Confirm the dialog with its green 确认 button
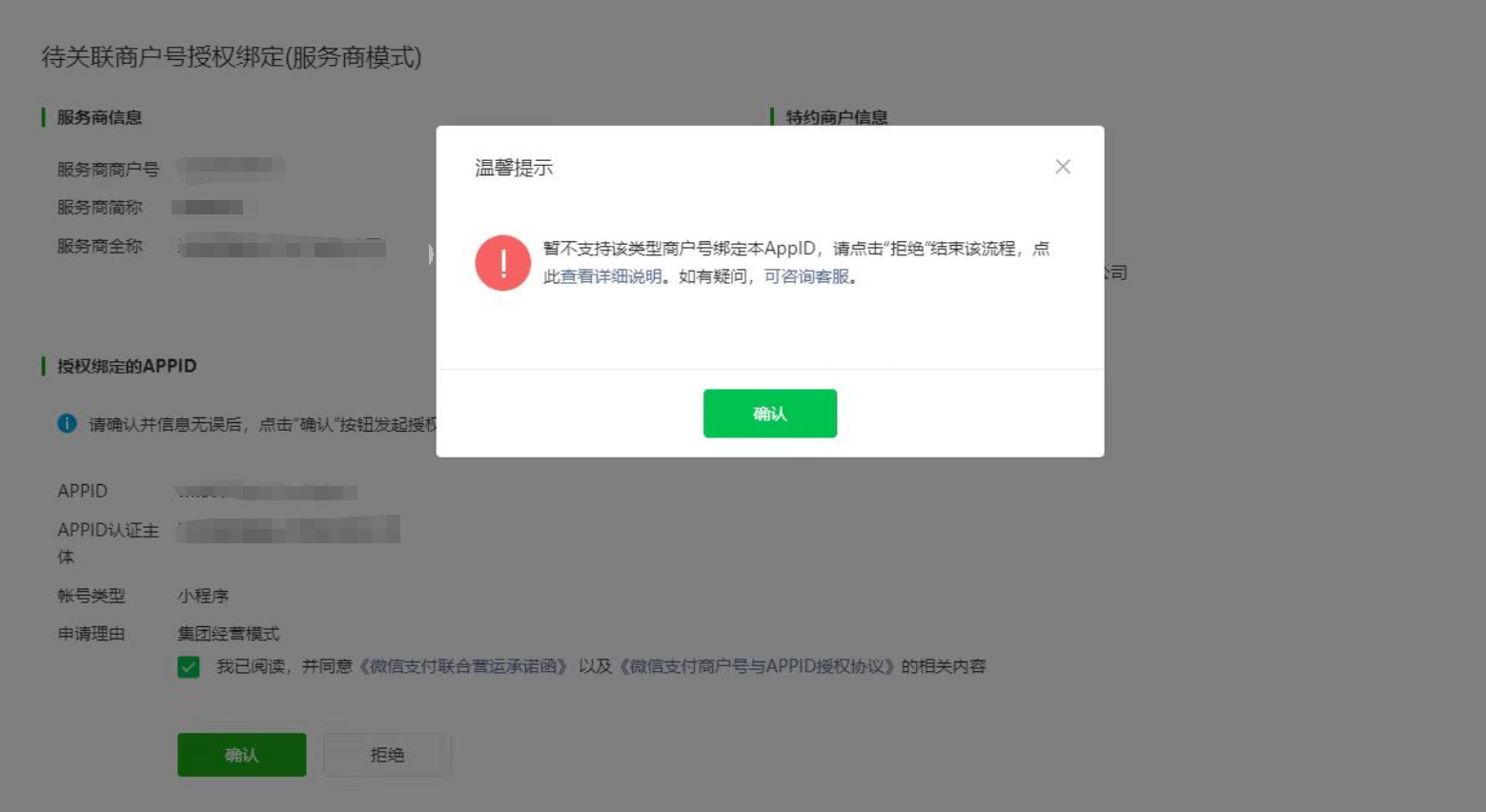The image size is (1486, 812). coord(770,414)
